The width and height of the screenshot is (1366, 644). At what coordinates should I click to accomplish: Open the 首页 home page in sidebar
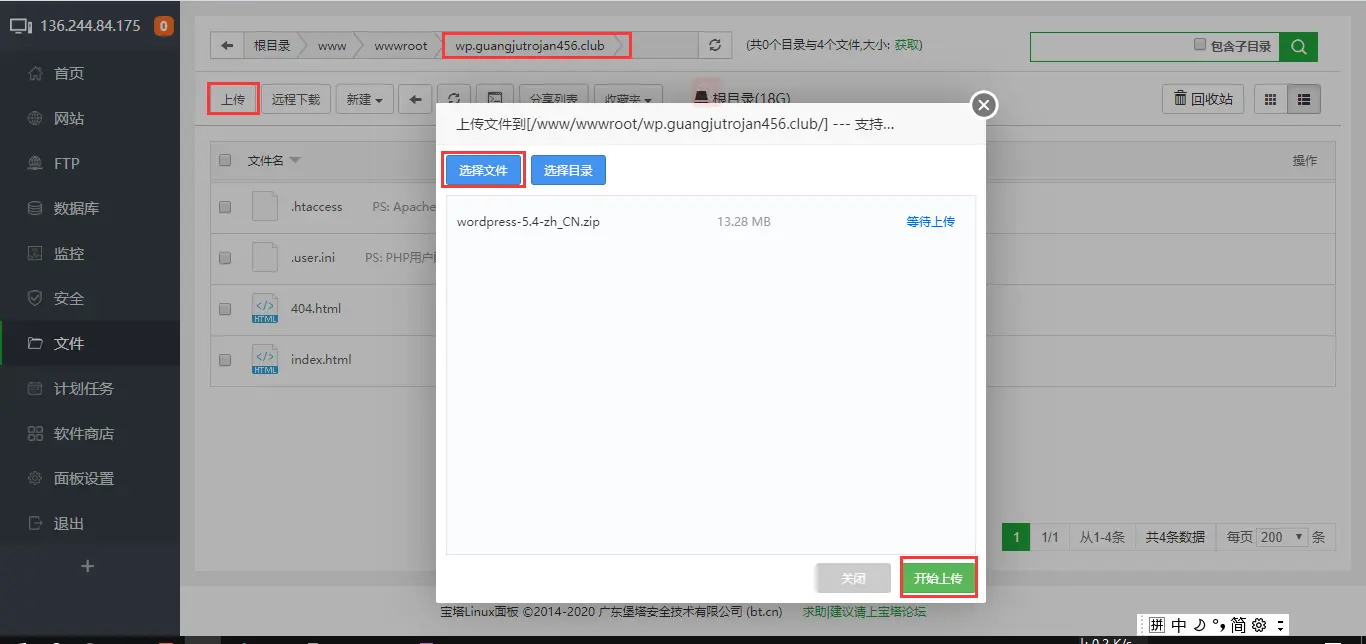pos(68,73)
